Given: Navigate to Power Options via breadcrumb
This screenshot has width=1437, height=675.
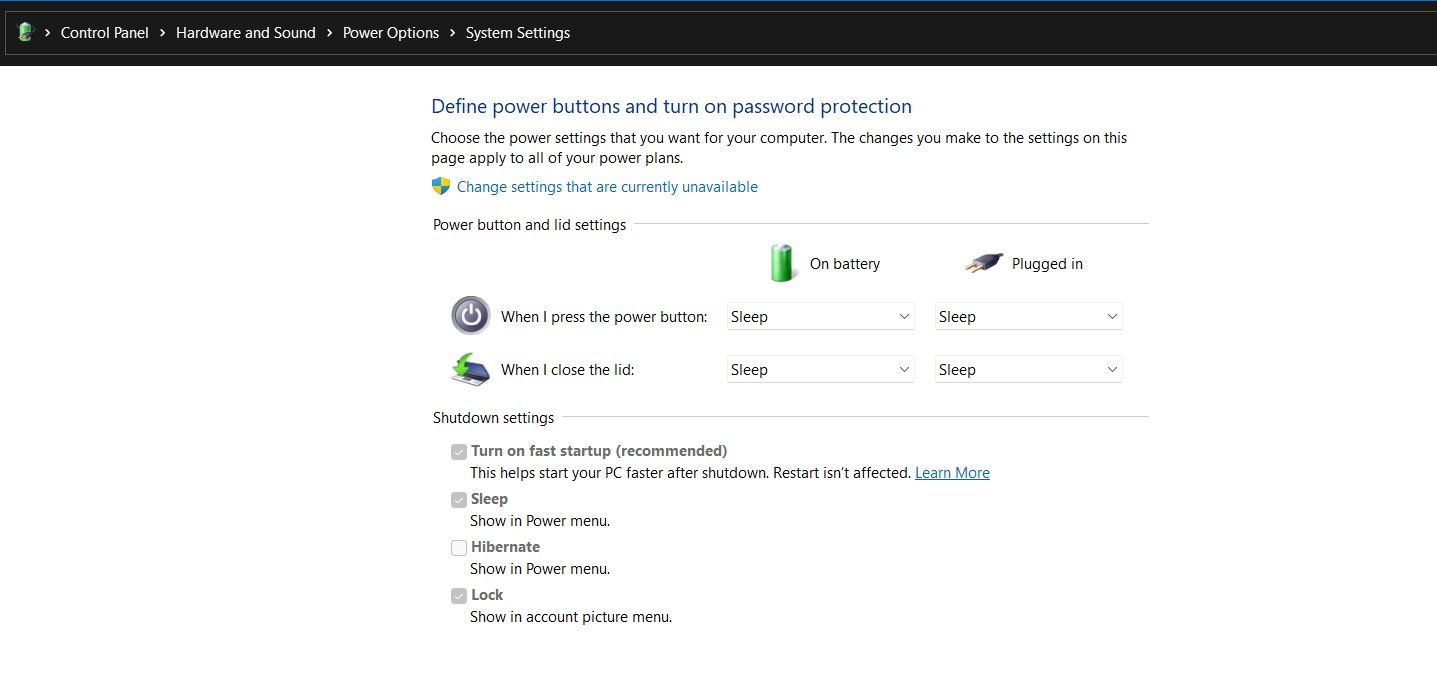Looking at the screenshot, I should [x=391, y=33].
